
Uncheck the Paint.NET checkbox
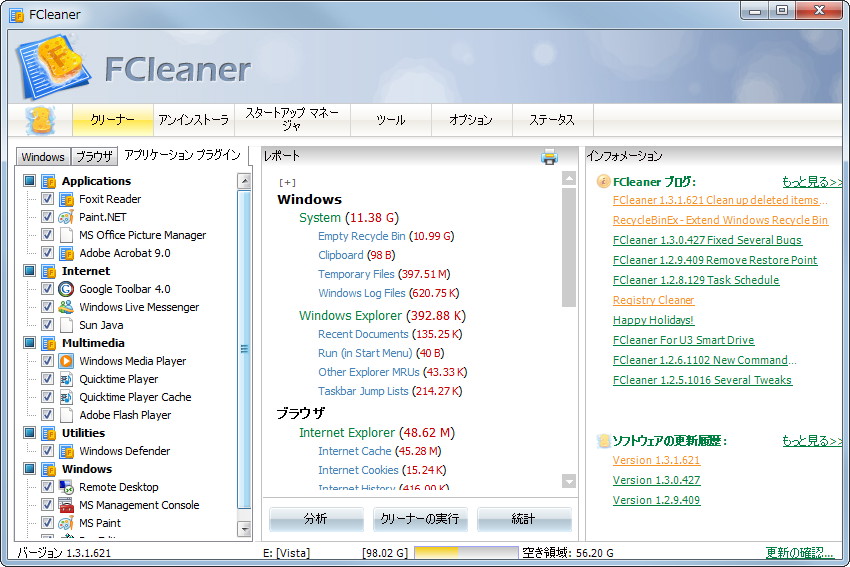[x=47, y=217]
